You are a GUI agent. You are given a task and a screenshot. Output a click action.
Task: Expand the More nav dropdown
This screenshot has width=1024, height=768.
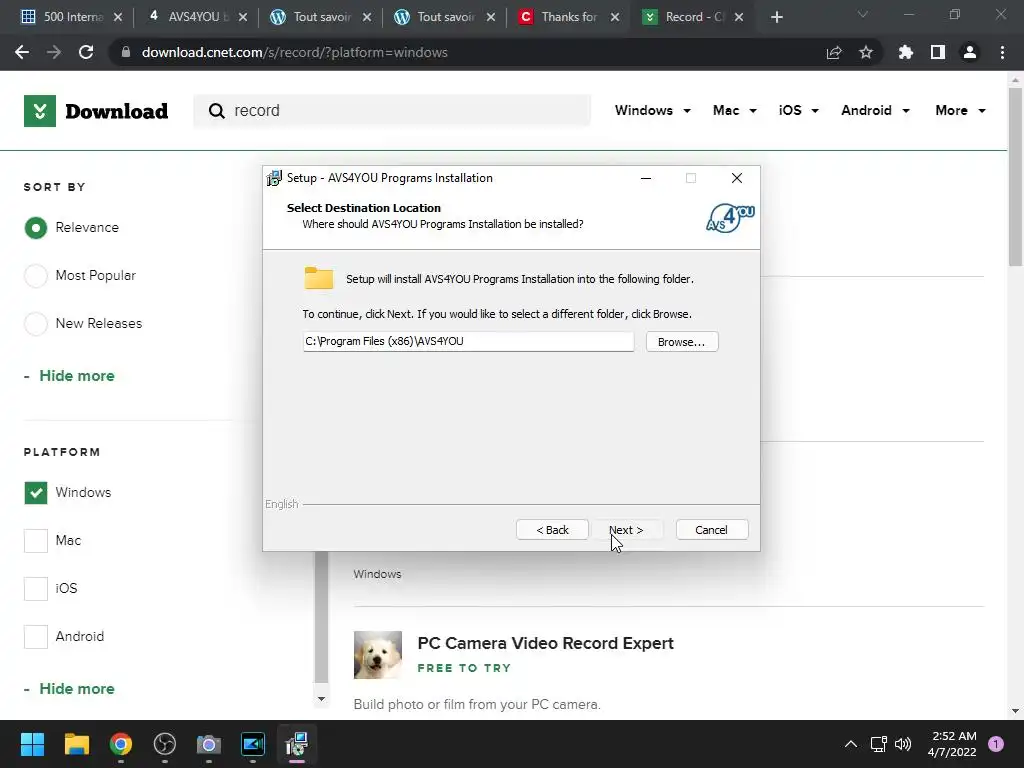(x=960, y=110)
